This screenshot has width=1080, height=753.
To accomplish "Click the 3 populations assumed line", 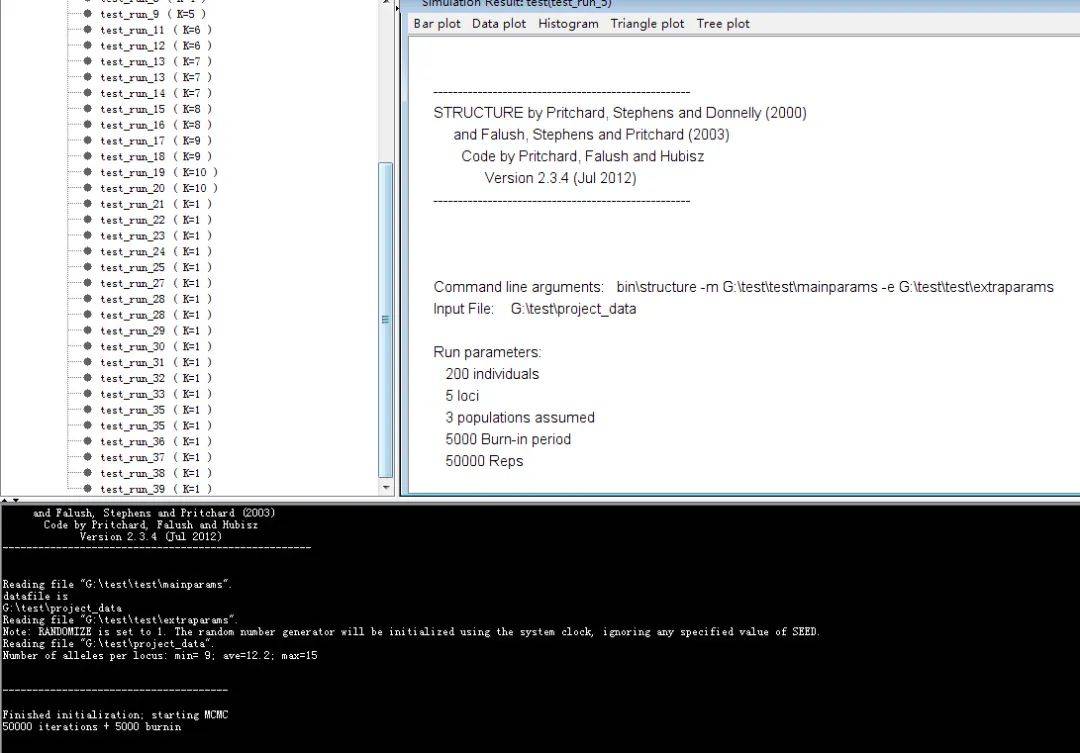I will coord(520,417).
